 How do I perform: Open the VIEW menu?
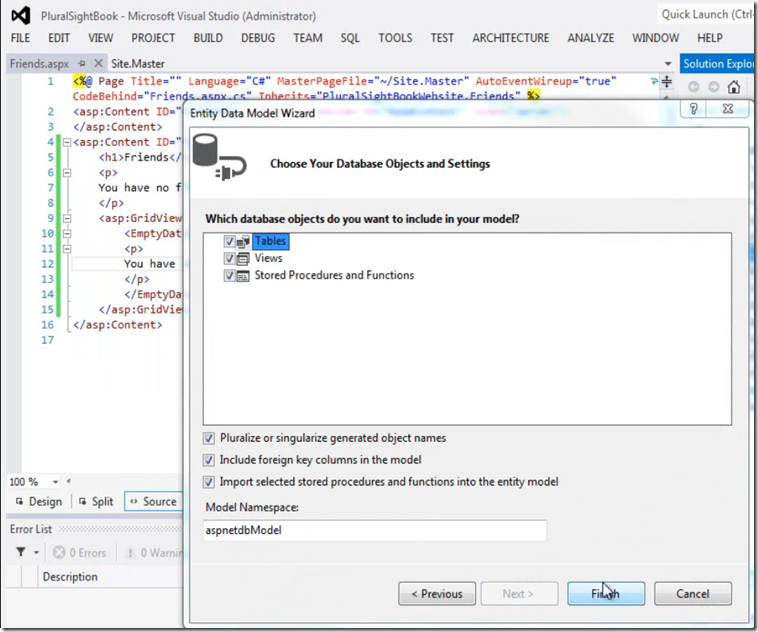[x=101, y=38]
